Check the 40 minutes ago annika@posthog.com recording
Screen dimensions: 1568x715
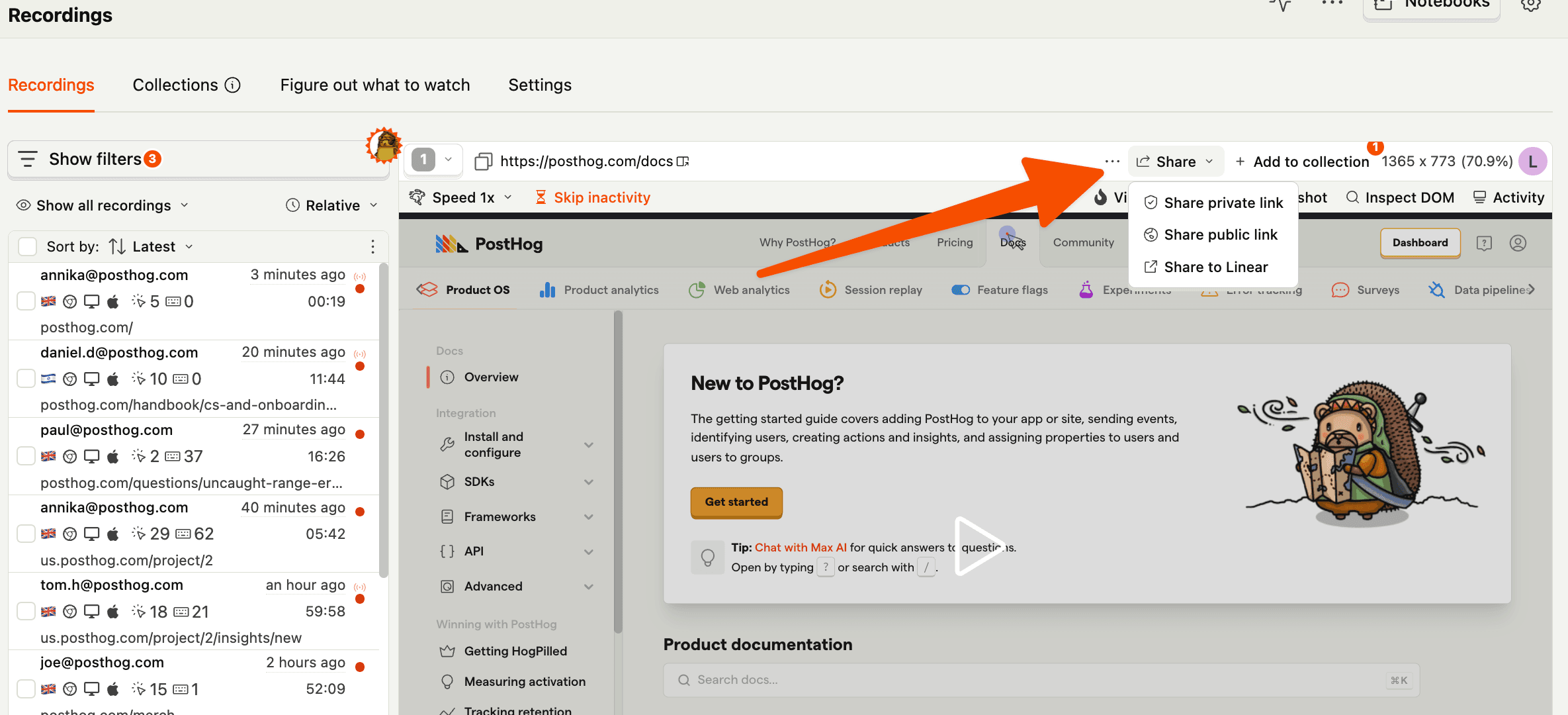(26, 534)
